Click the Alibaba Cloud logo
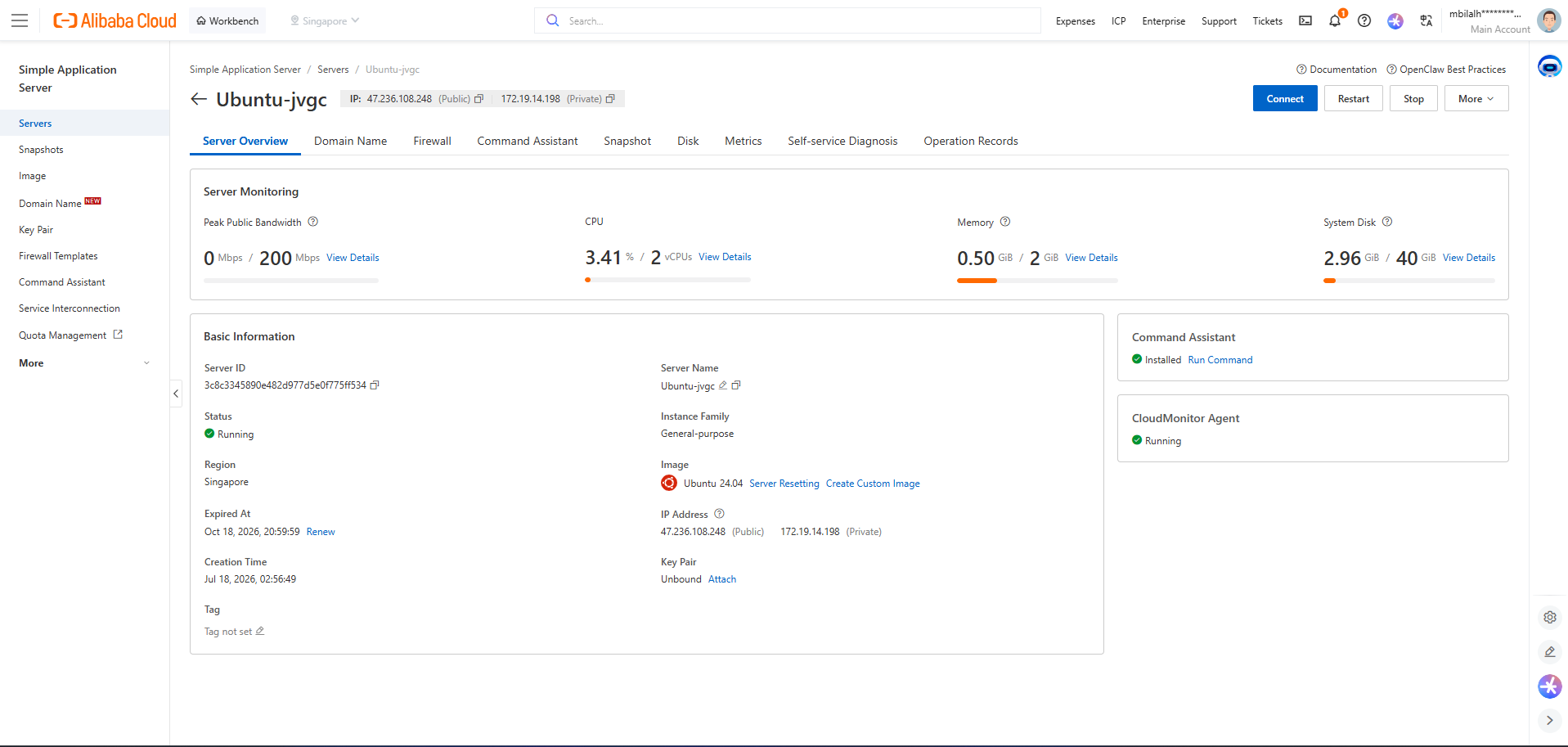The width and height of the screenshot is (1568, 747). click(115, 20)
